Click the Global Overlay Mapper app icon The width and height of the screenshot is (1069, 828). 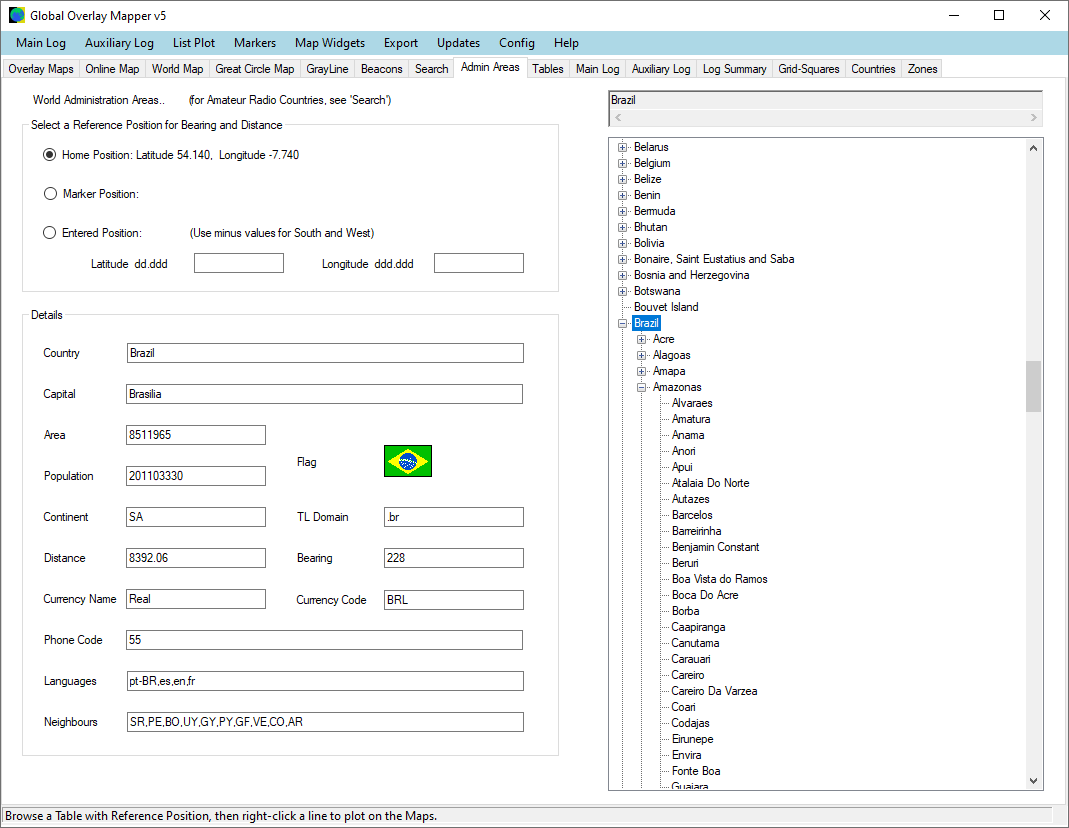16,15
